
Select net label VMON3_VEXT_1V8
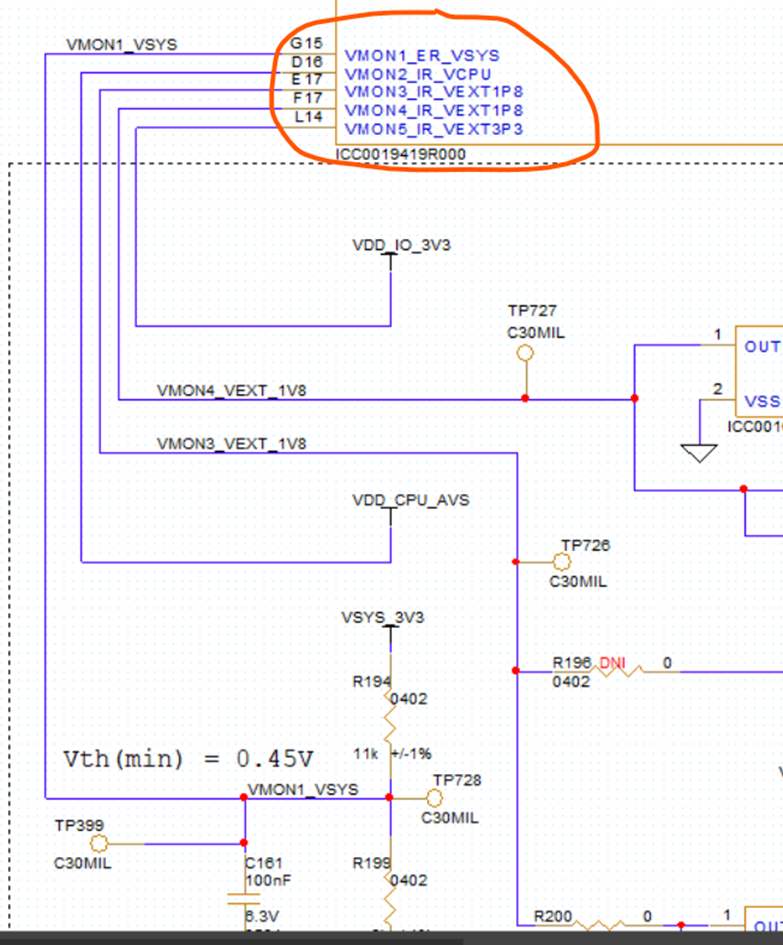pos(231,444)
